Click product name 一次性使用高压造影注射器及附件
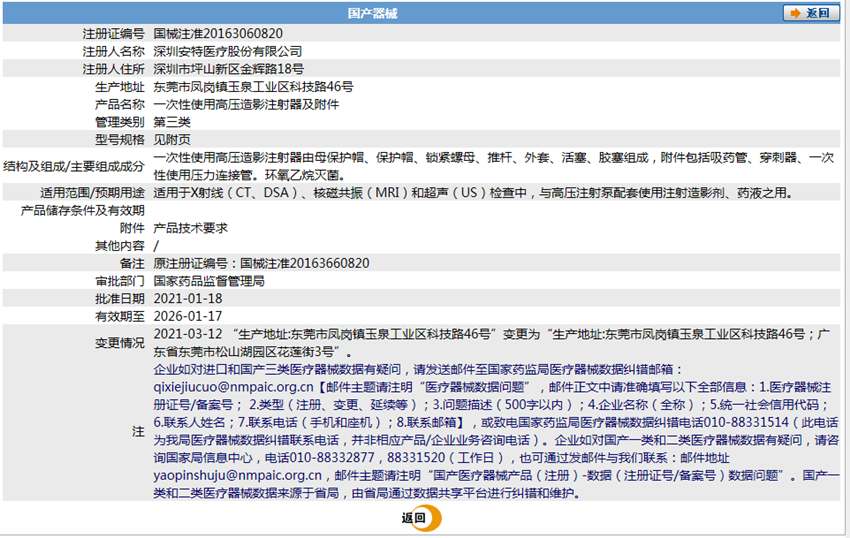The image size is (850, 538). (x=246, y=104)
